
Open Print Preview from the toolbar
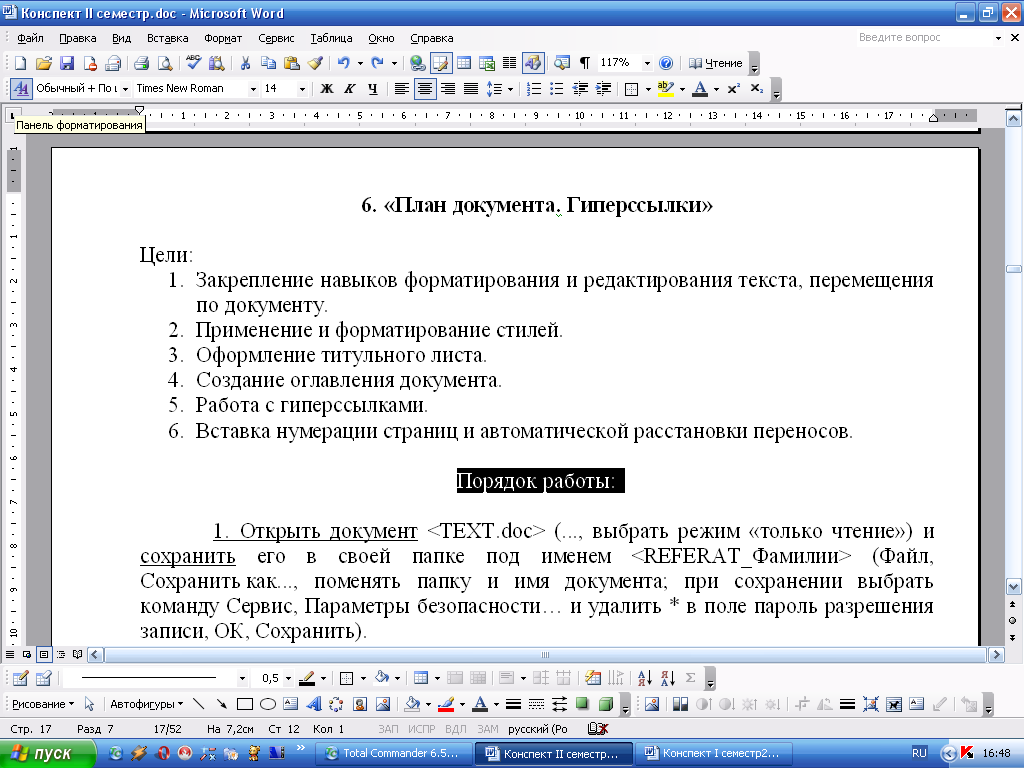tap(165, 63)
